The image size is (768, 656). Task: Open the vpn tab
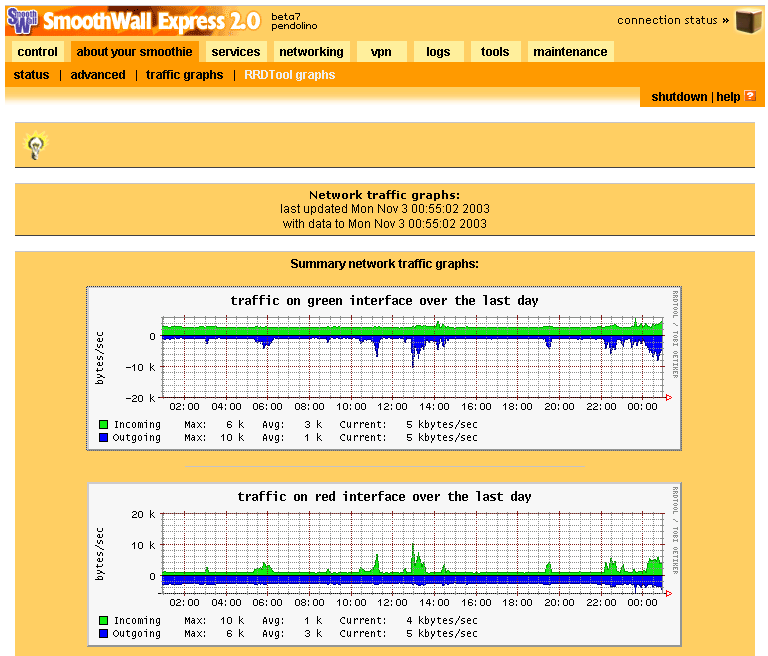[x=381, y=51]
